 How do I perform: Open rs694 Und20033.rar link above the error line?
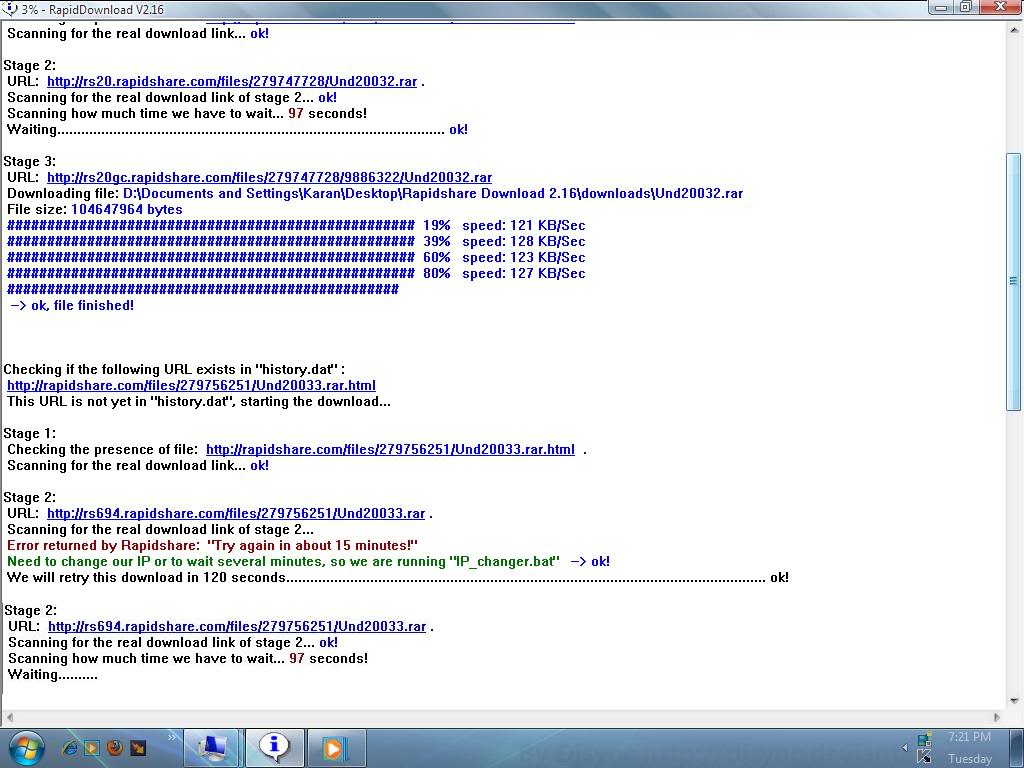coord(236,514)
